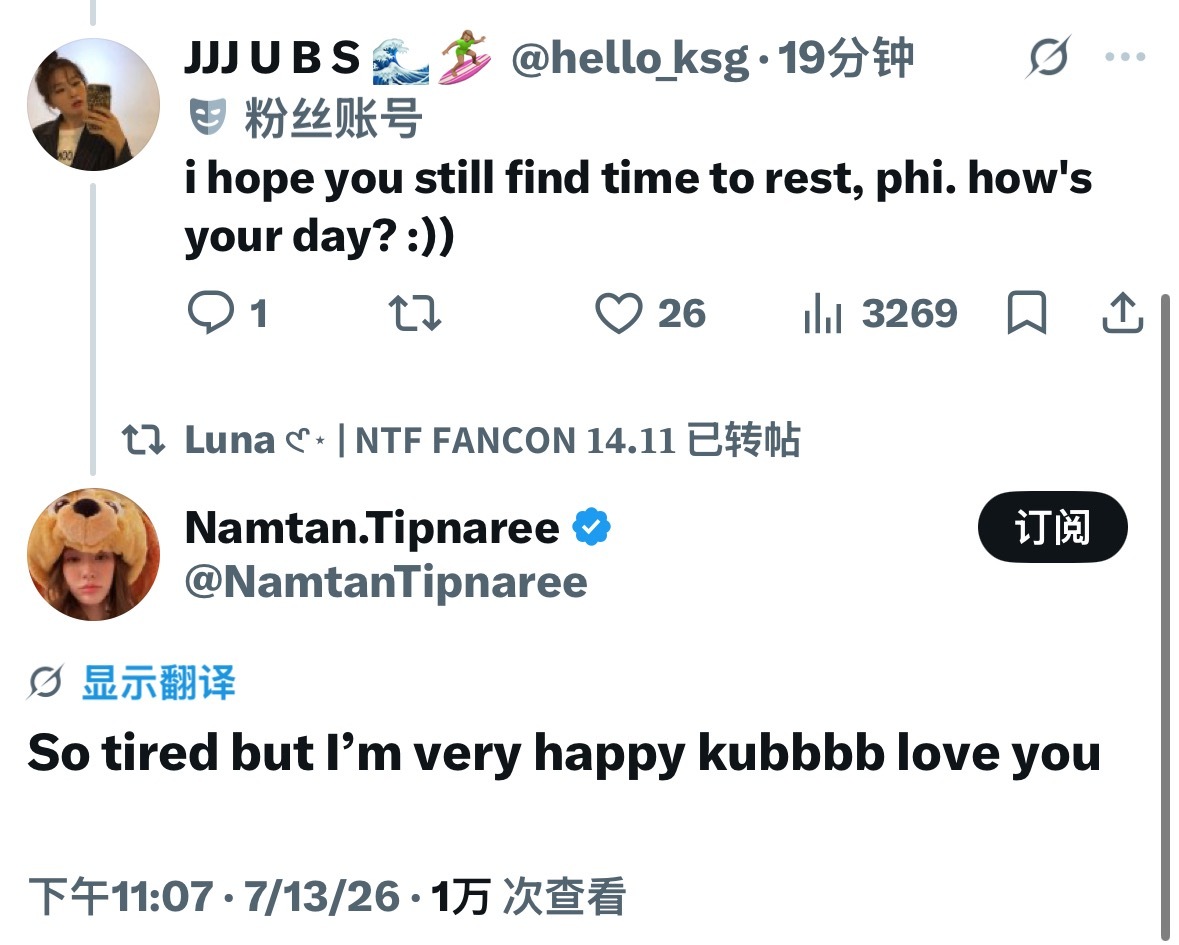Open Luna's reposted-by line
The image size is (1179, 945).
461,440
